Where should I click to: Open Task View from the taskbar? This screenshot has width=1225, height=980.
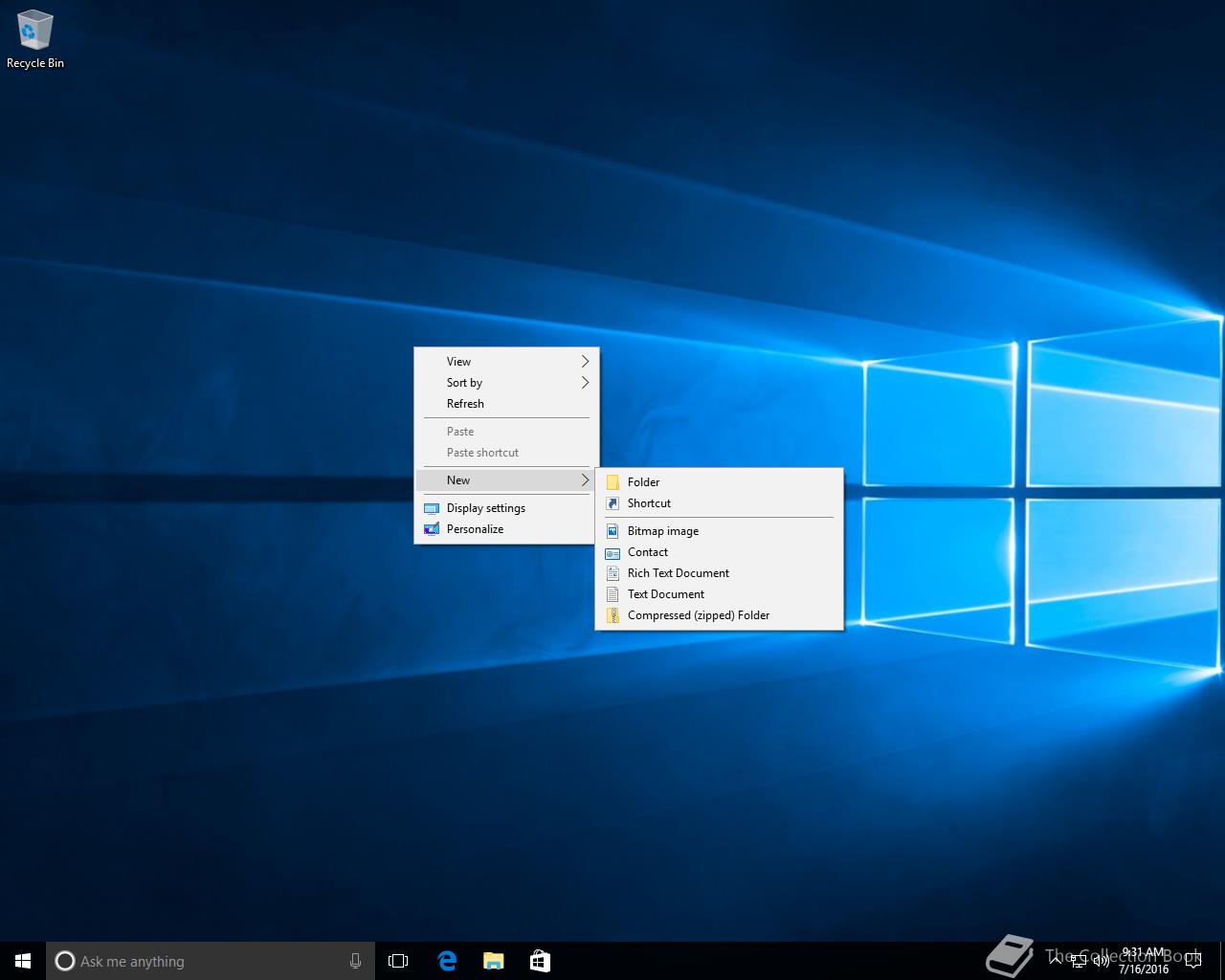click(x=398, y=961)
